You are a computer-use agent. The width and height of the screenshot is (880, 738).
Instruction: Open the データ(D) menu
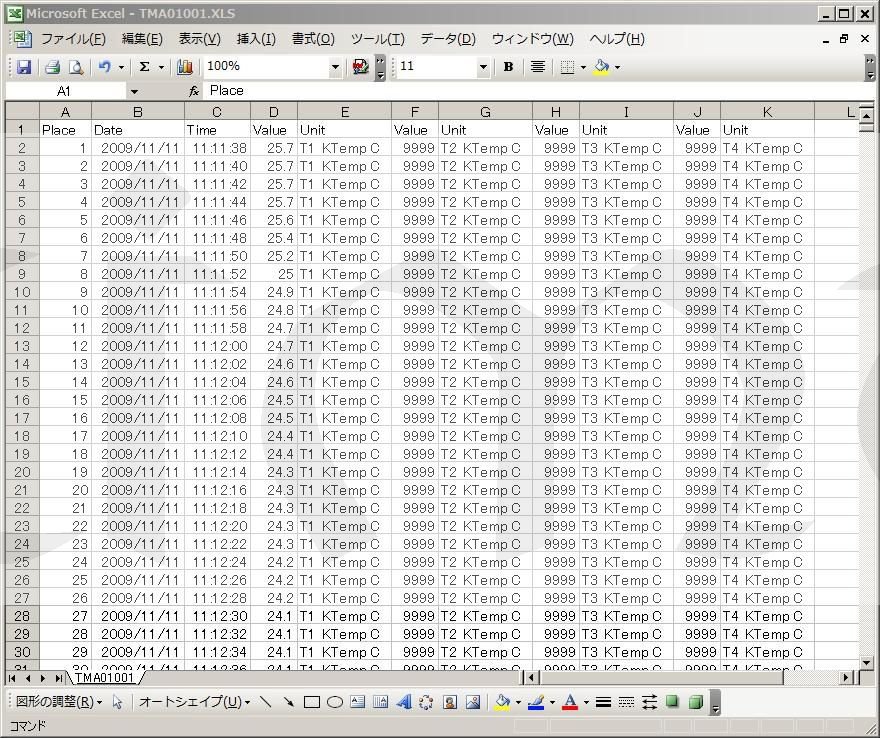pos(447,39)
